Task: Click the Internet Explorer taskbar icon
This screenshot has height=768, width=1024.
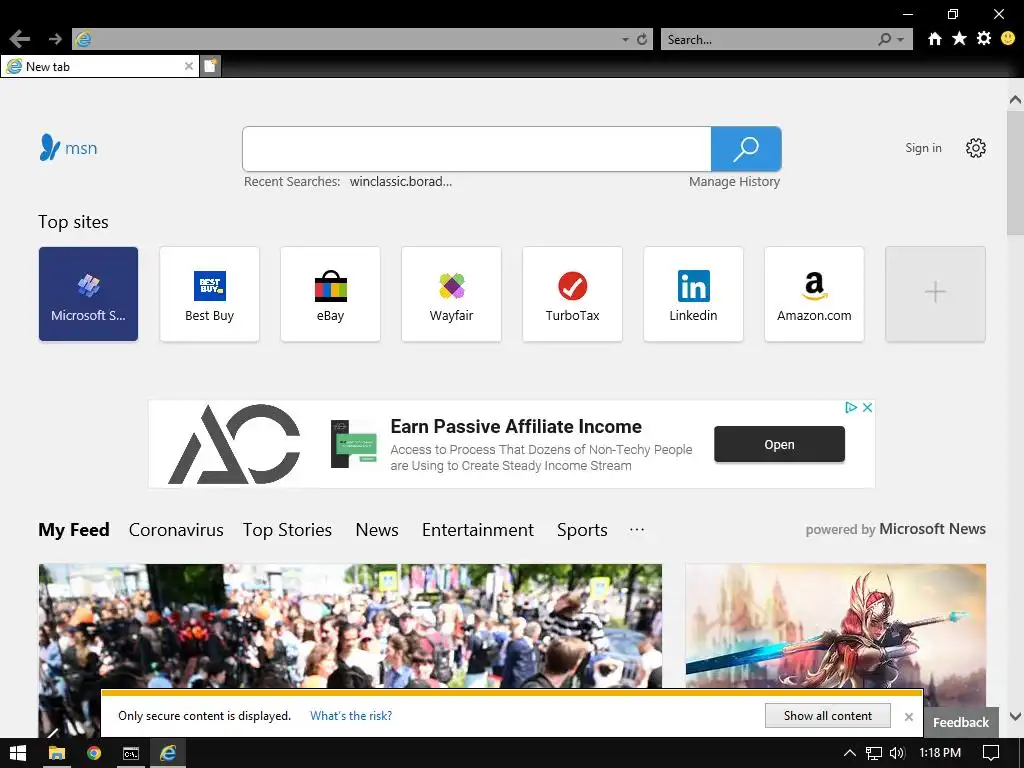Action: click(x=168, y=753)
